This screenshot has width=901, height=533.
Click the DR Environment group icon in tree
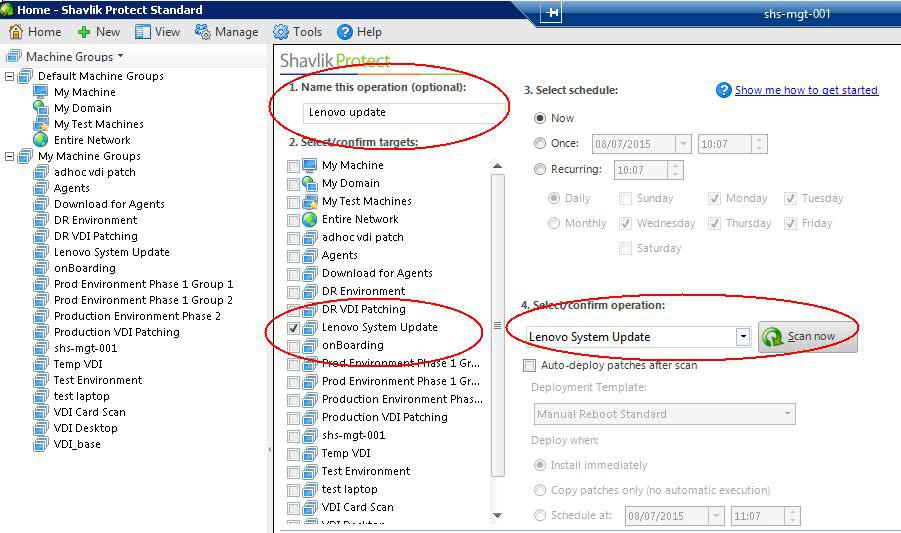click(x=41, y=220)
